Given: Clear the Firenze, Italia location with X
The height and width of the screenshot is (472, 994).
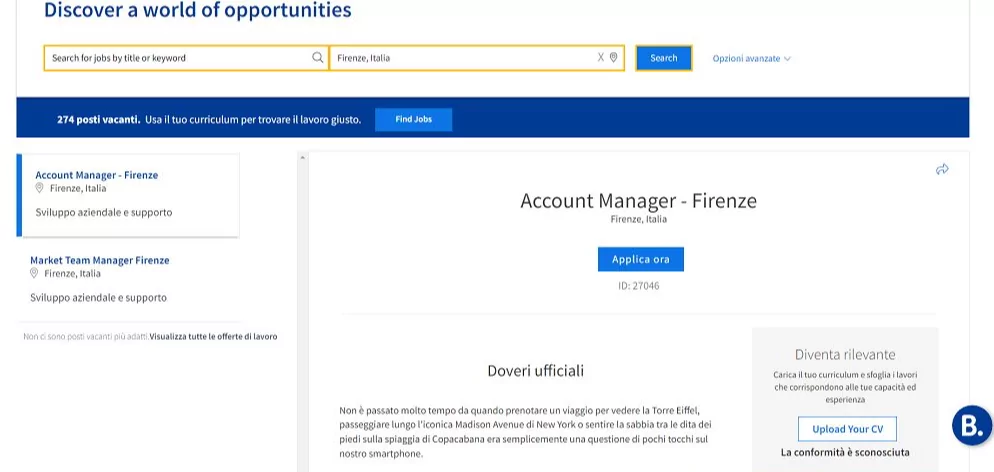Looking at the screenshot, I should click(601, 58).
